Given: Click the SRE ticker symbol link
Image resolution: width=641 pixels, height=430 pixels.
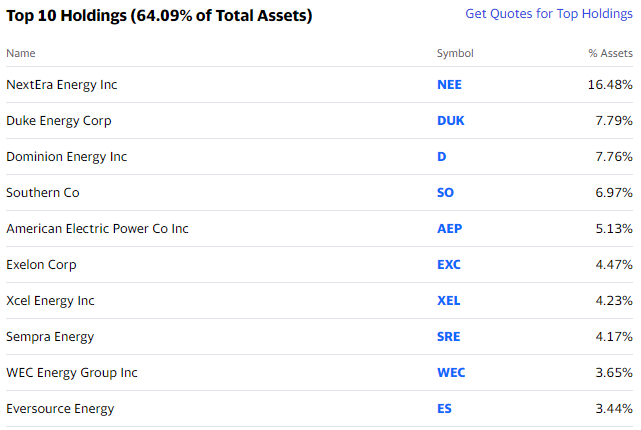Looking at the screenshot, I should click(x=448, y=336).
